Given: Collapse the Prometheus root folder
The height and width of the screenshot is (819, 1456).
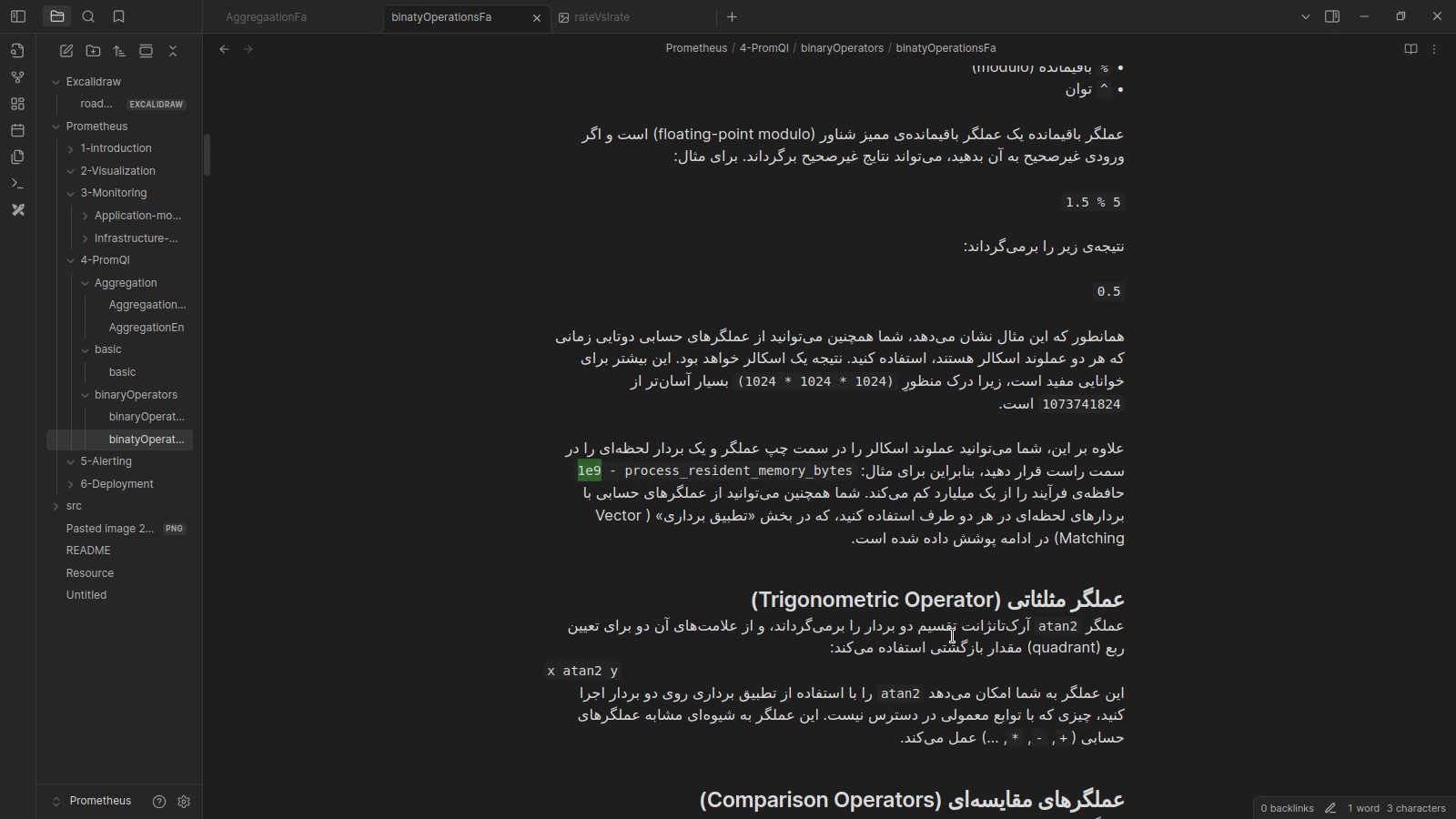Looking at the screenshot, I should tap(56, 126).
